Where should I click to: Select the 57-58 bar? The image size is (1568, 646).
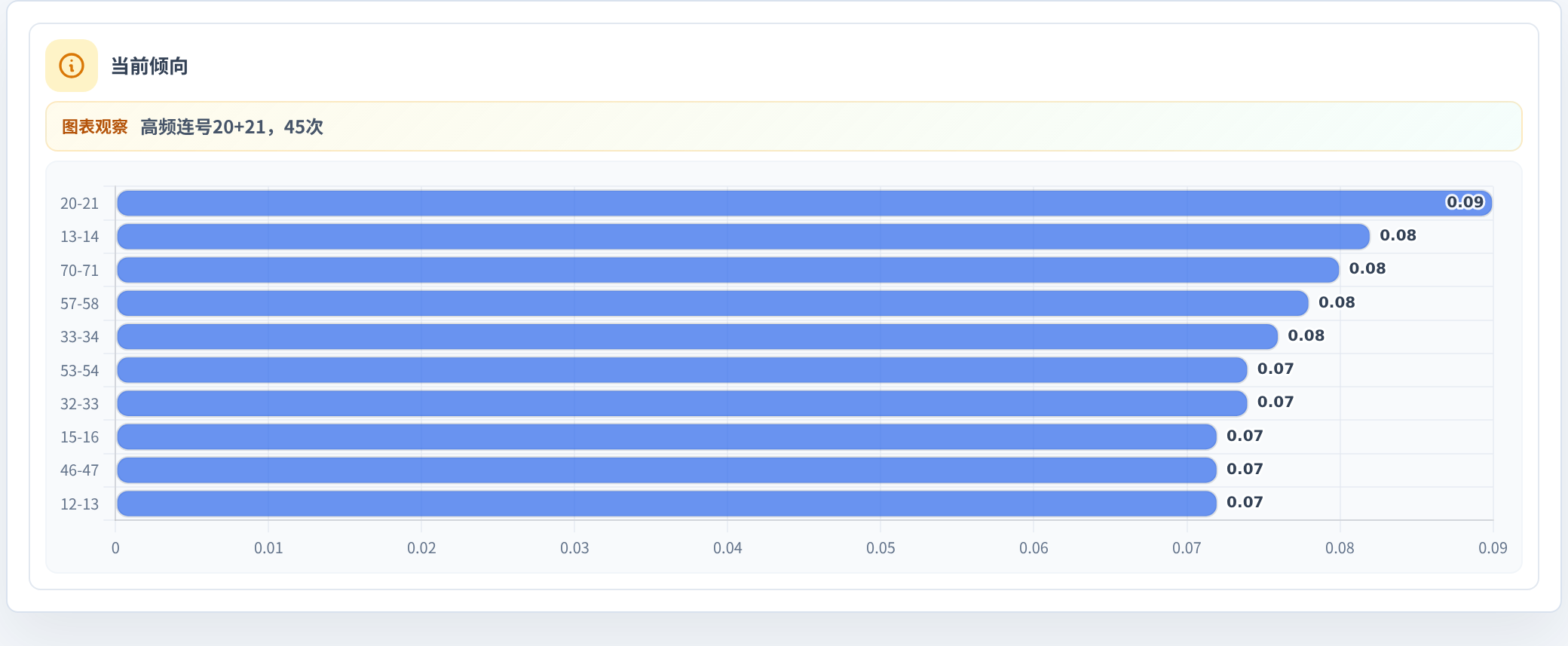pos(712,303)
